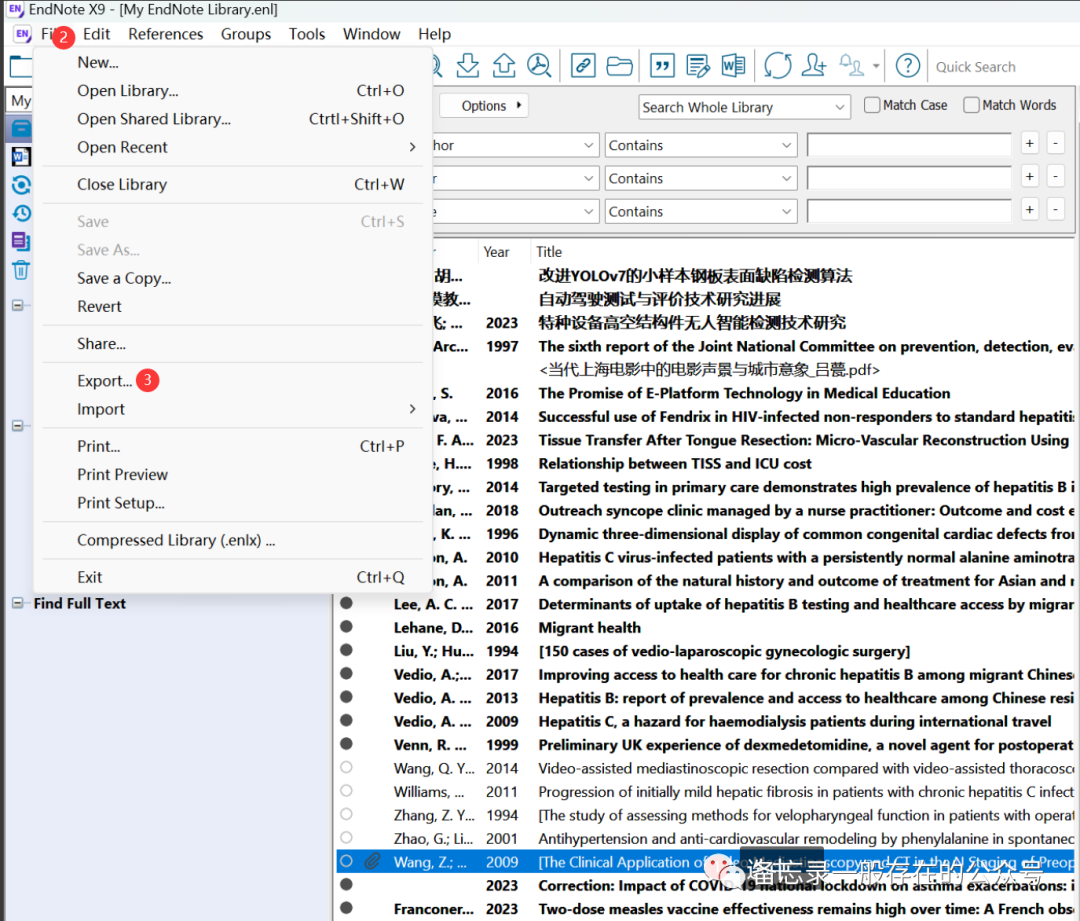The image size is (1080, 921).
Task: Open the References menu
Action: (x=165, y=34)
